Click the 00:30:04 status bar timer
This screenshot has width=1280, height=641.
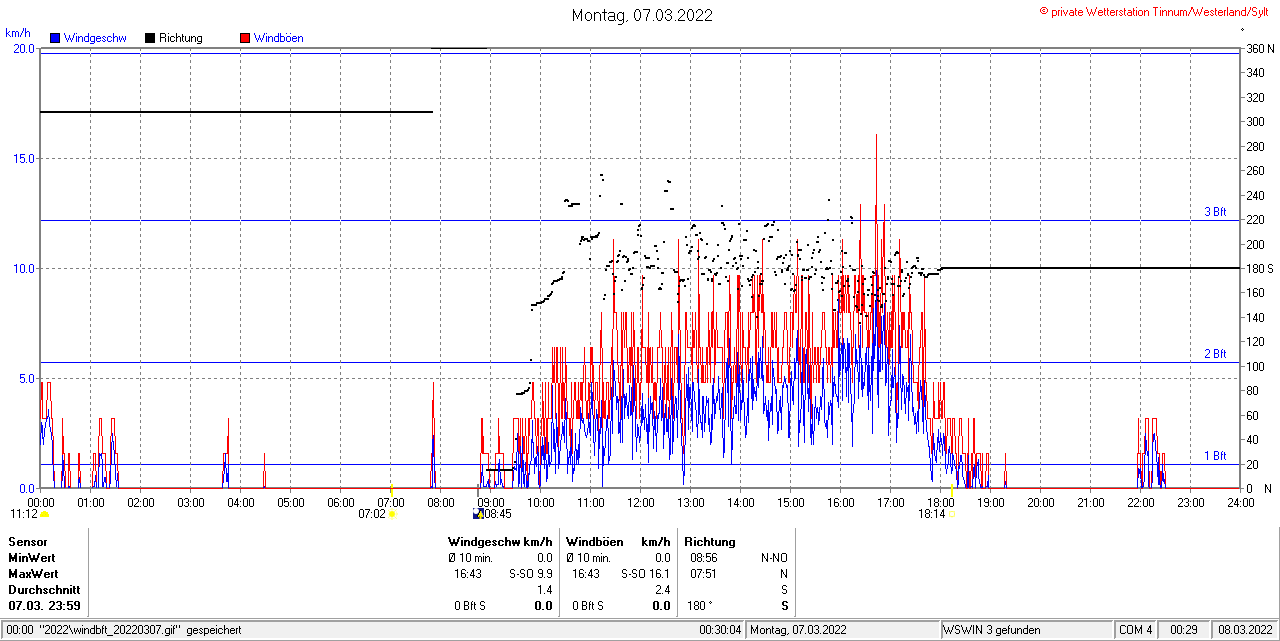(x=720, y=630)
